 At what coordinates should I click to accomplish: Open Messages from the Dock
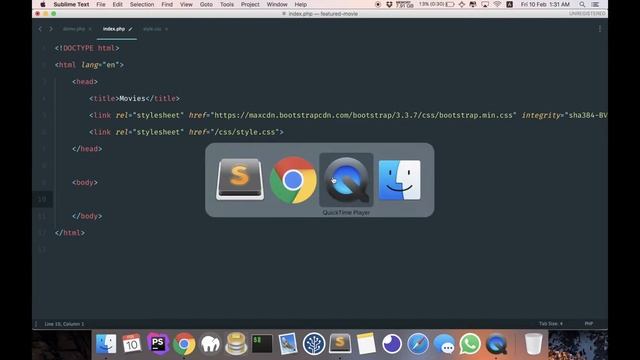[x=444, y=344]
